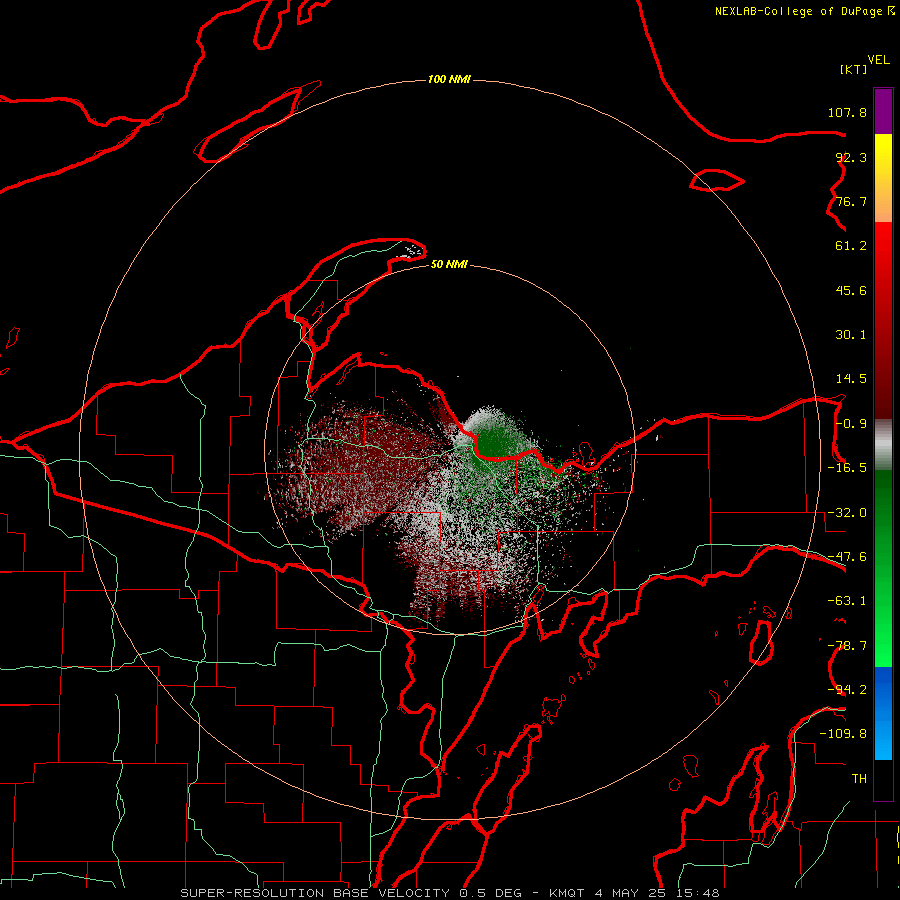Click the -32.0 legend value
Image resolution: width=900 pixels, height=900 pixels.
(x=847, y=513)
